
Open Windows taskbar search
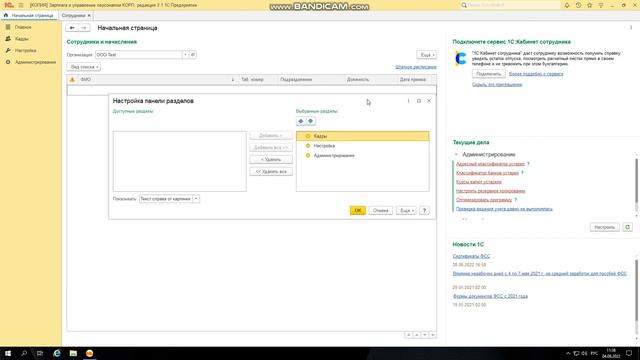24,353
